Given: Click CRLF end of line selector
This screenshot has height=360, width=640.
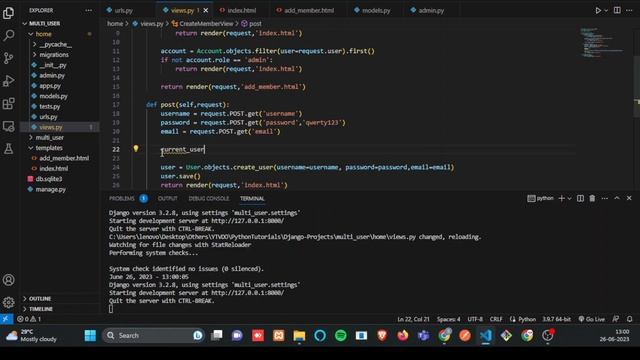Looking at the screenshot, I should [x=496, y=319].
